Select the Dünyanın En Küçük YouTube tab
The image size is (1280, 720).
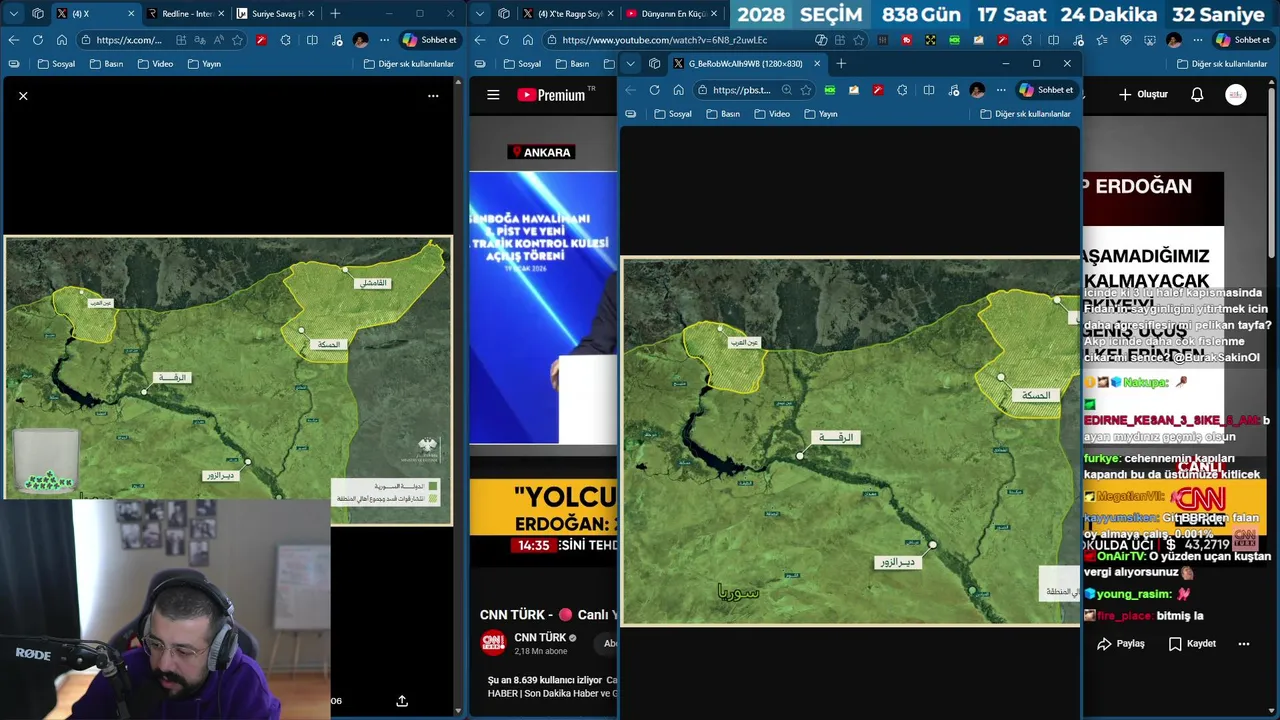pos(670,13)
